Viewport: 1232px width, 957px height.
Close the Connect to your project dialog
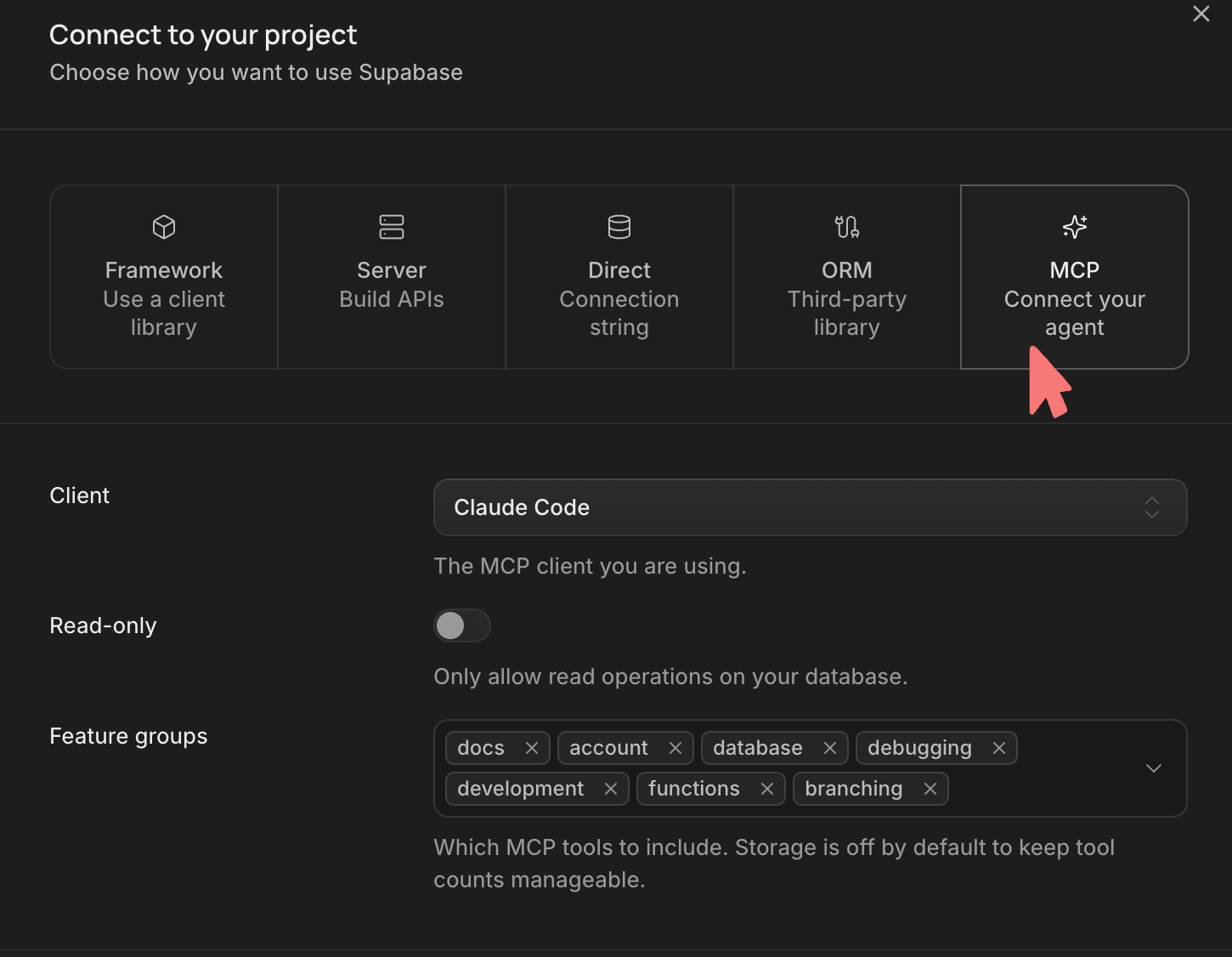click(x=1201, y=14)
